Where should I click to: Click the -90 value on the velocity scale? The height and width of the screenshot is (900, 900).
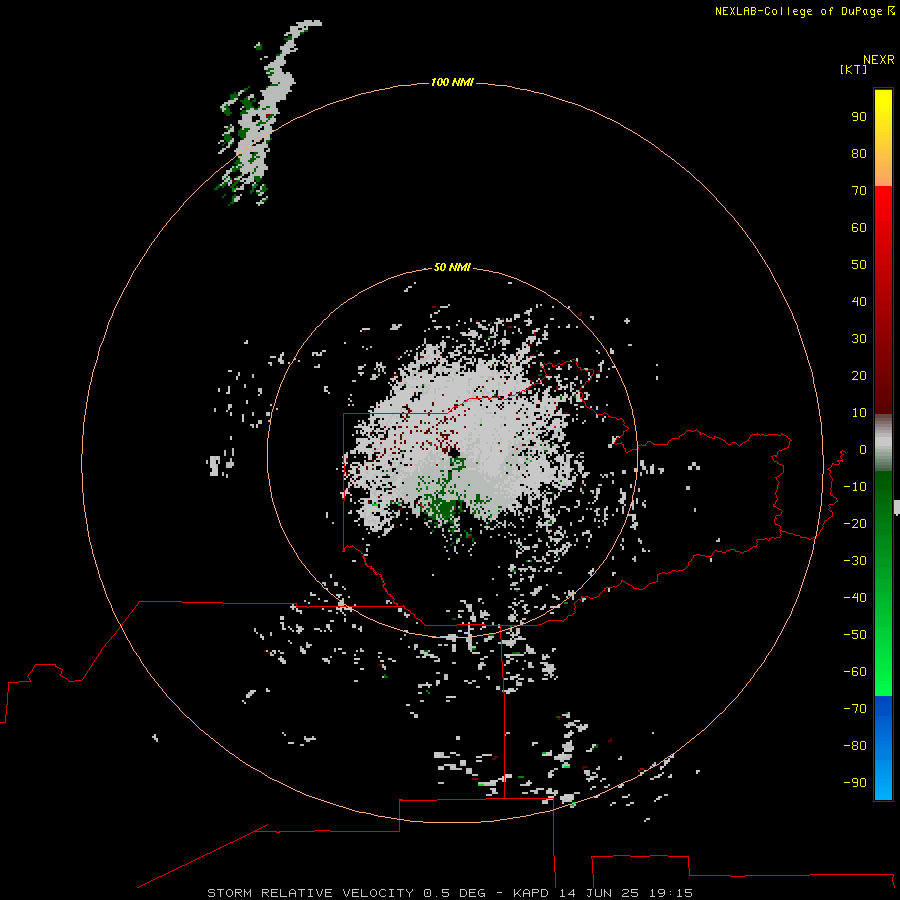point(855,783)
